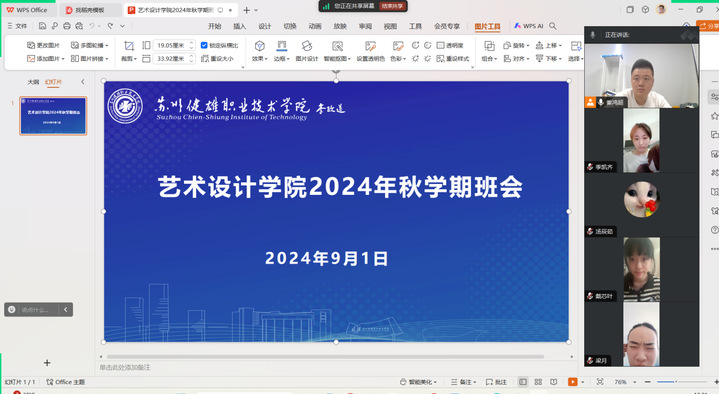Click the Change Picture (更改图片) button
Screen dimensions: 719x394
point(44,45)
